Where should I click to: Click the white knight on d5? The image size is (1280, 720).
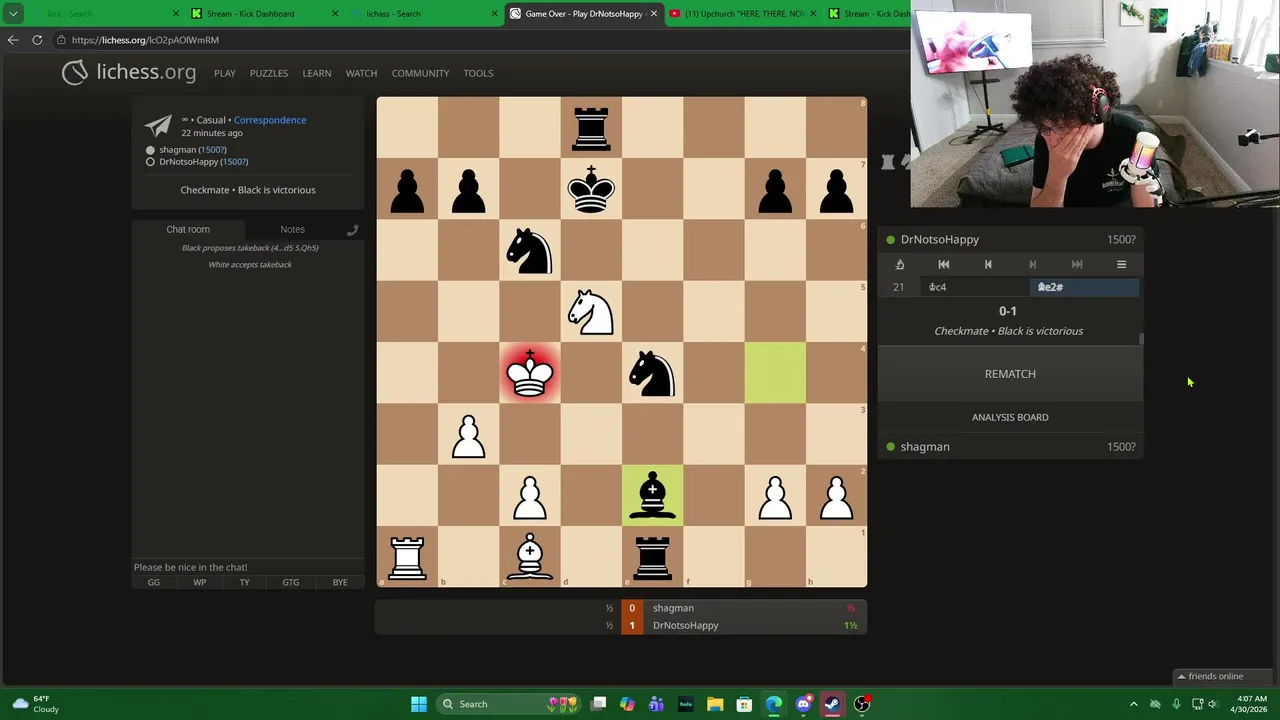(x=591, y=312)
